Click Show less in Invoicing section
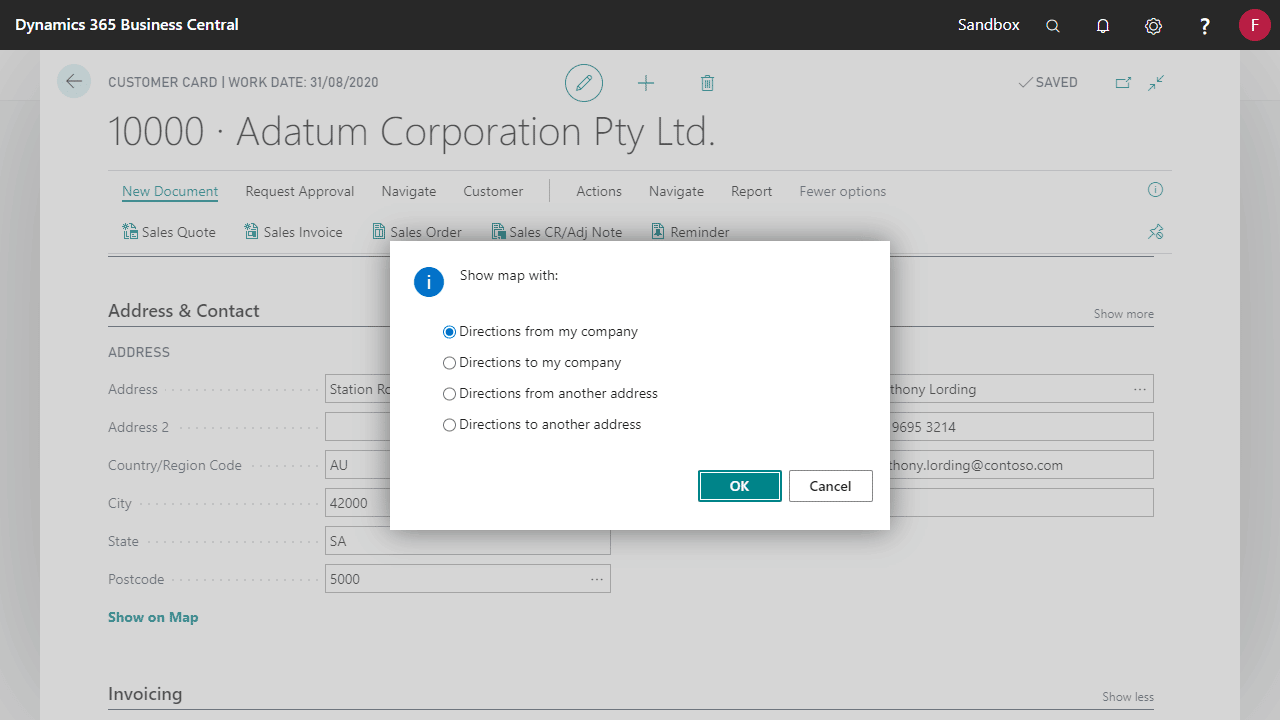 point(1128,697)
